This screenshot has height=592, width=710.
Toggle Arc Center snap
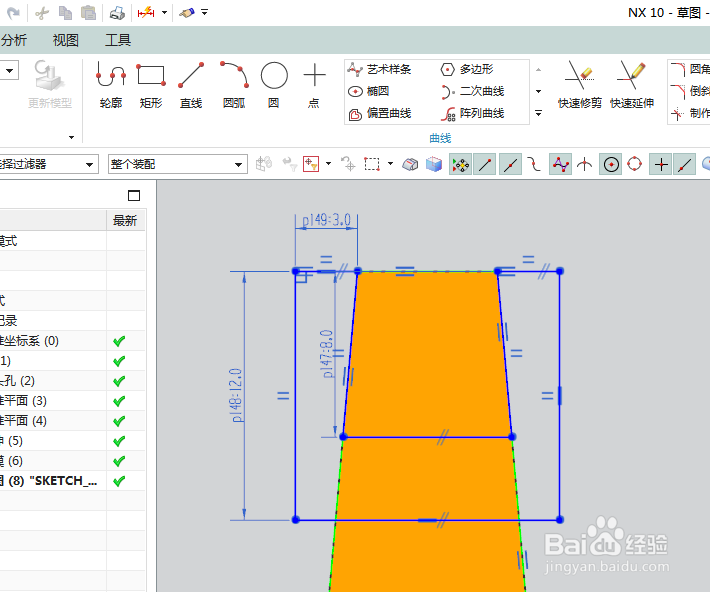(x=611, y=164)
